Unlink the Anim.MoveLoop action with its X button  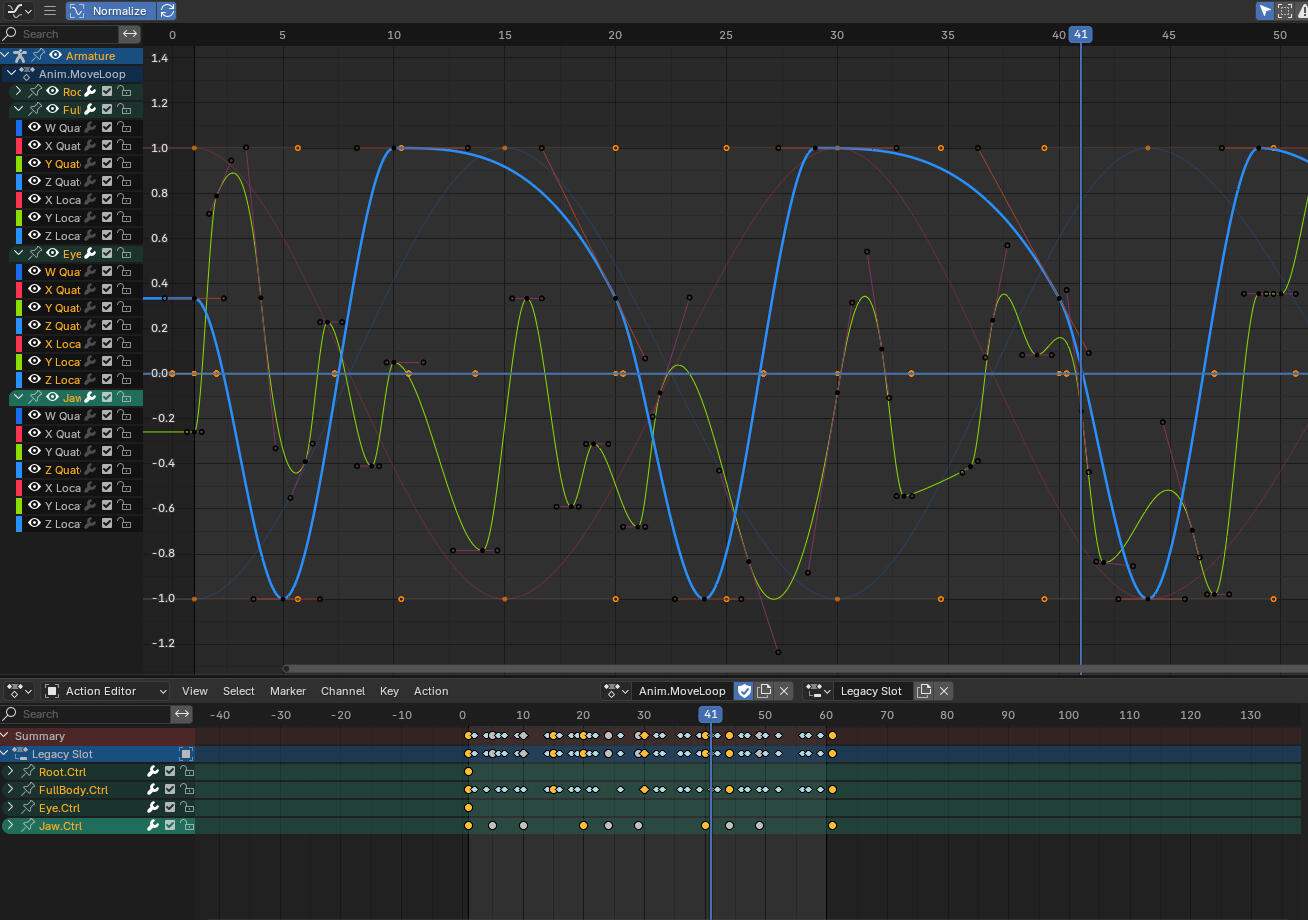(x=784, y=691)
